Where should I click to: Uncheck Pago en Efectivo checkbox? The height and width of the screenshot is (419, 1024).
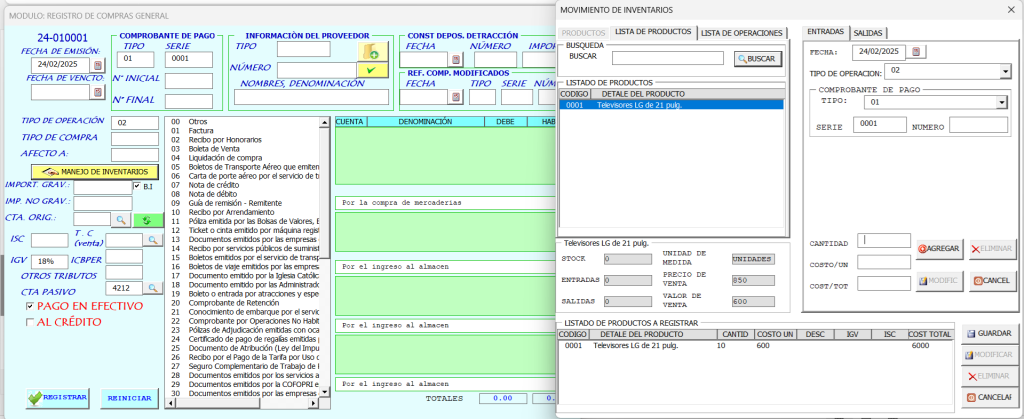tap(29, 306)
